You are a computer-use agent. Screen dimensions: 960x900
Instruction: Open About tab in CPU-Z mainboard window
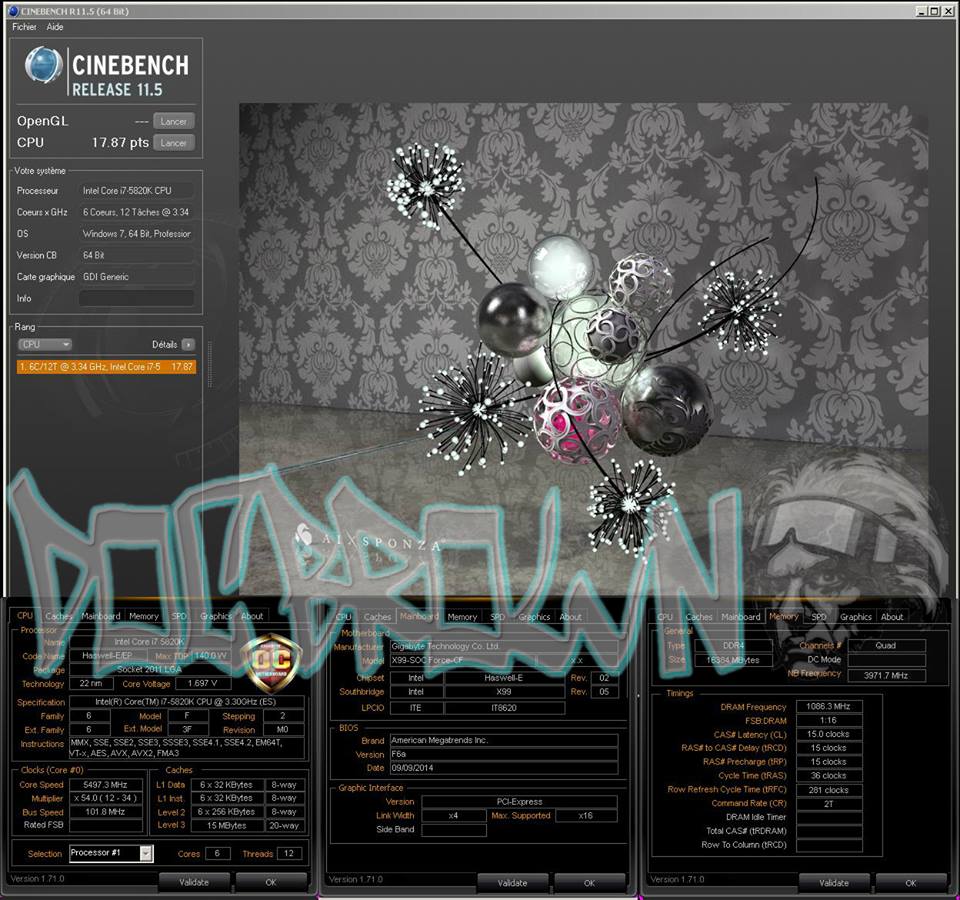[570, 617]
